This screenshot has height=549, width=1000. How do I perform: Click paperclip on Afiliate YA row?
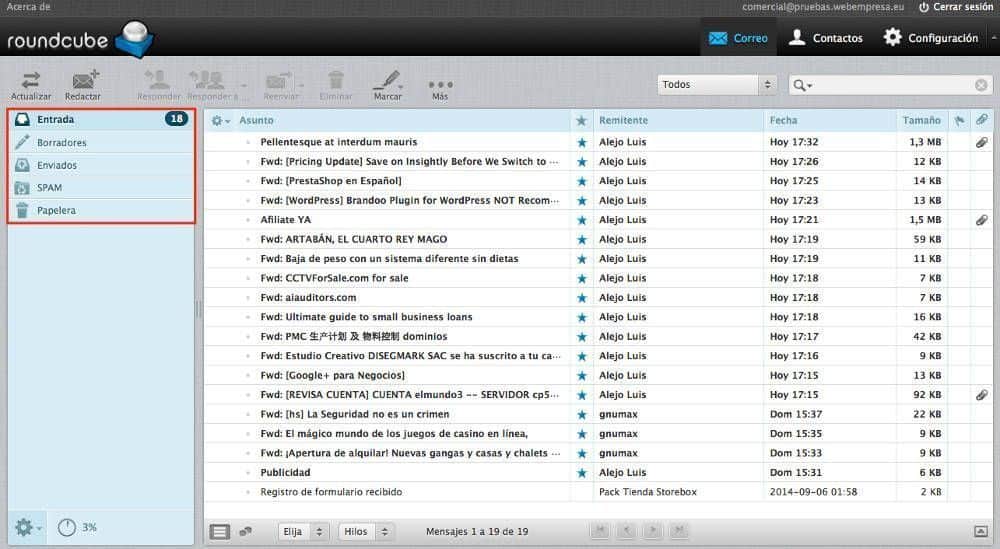click(x=982, y=220)
